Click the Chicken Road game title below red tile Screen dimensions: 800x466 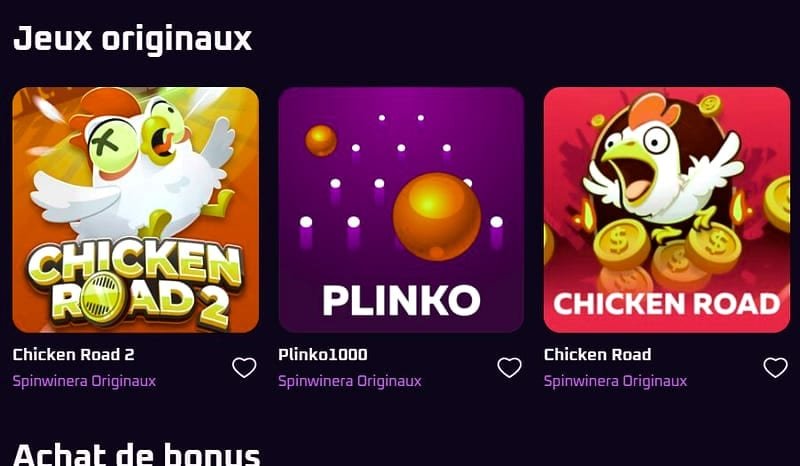pyautogui.click(x=597, y=355)
